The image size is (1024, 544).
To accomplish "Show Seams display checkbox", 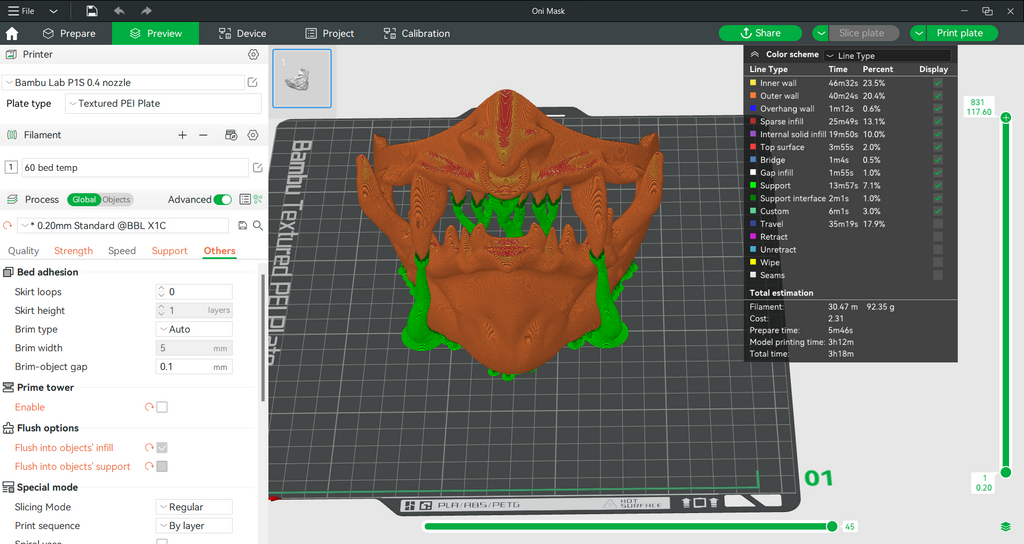I will 938,275.
